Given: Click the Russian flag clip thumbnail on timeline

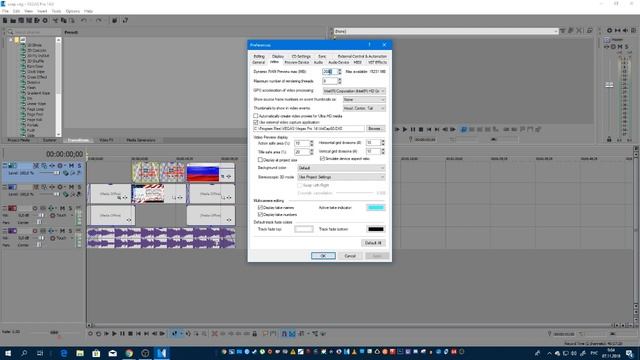Looking at the screenshot, I should [203, 173].
